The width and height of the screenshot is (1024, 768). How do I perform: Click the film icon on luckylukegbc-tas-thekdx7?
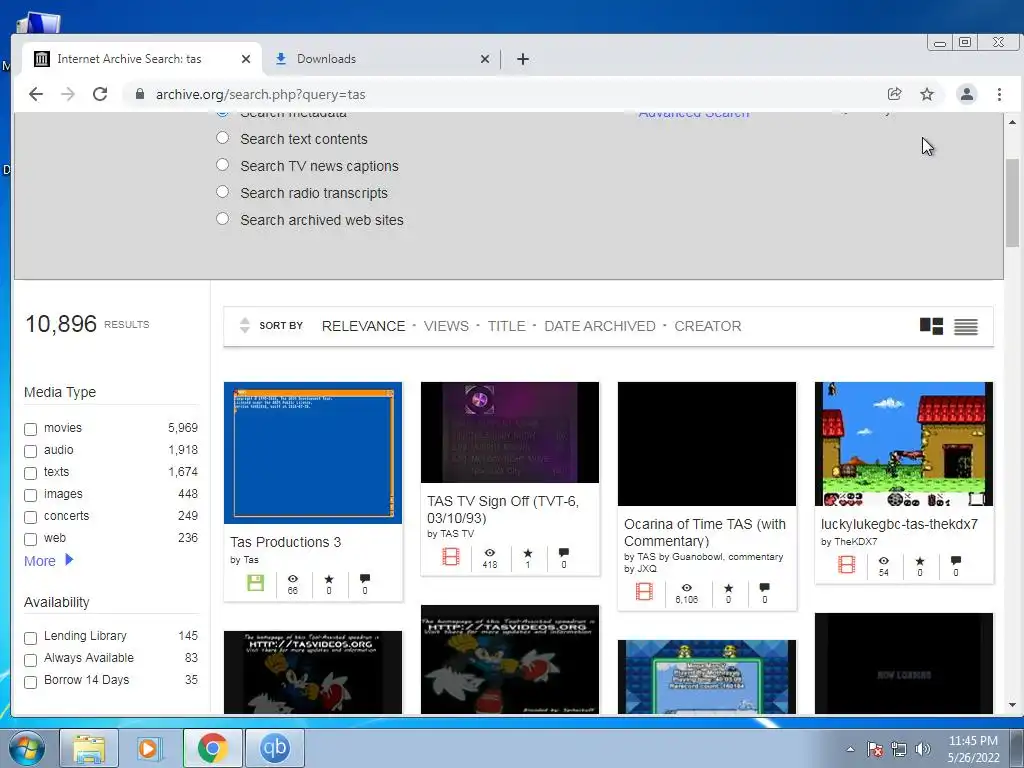click(846, 564)
